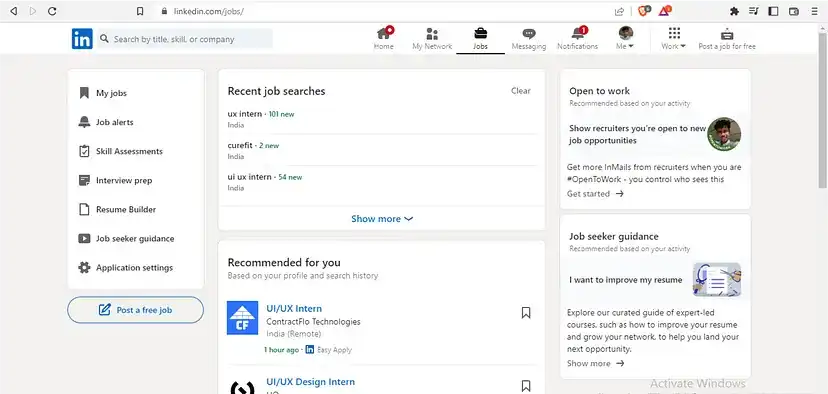Image resolution: width=828 pixels, height=394 pixels.
Task: Bookmark the UI/UX Design Intern job
Action: pyautogui.click(x=526, y=386)
